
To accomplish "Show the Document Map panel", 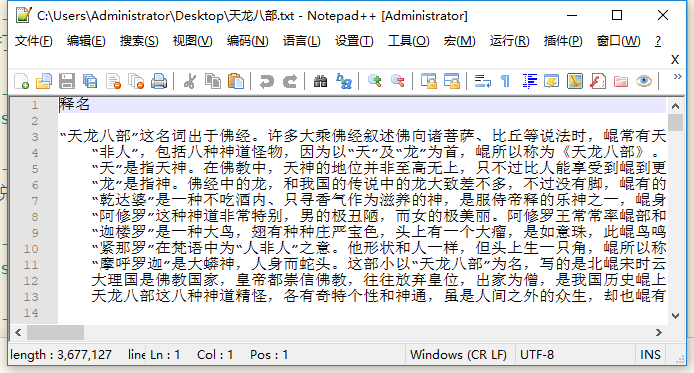I will 574,81.
